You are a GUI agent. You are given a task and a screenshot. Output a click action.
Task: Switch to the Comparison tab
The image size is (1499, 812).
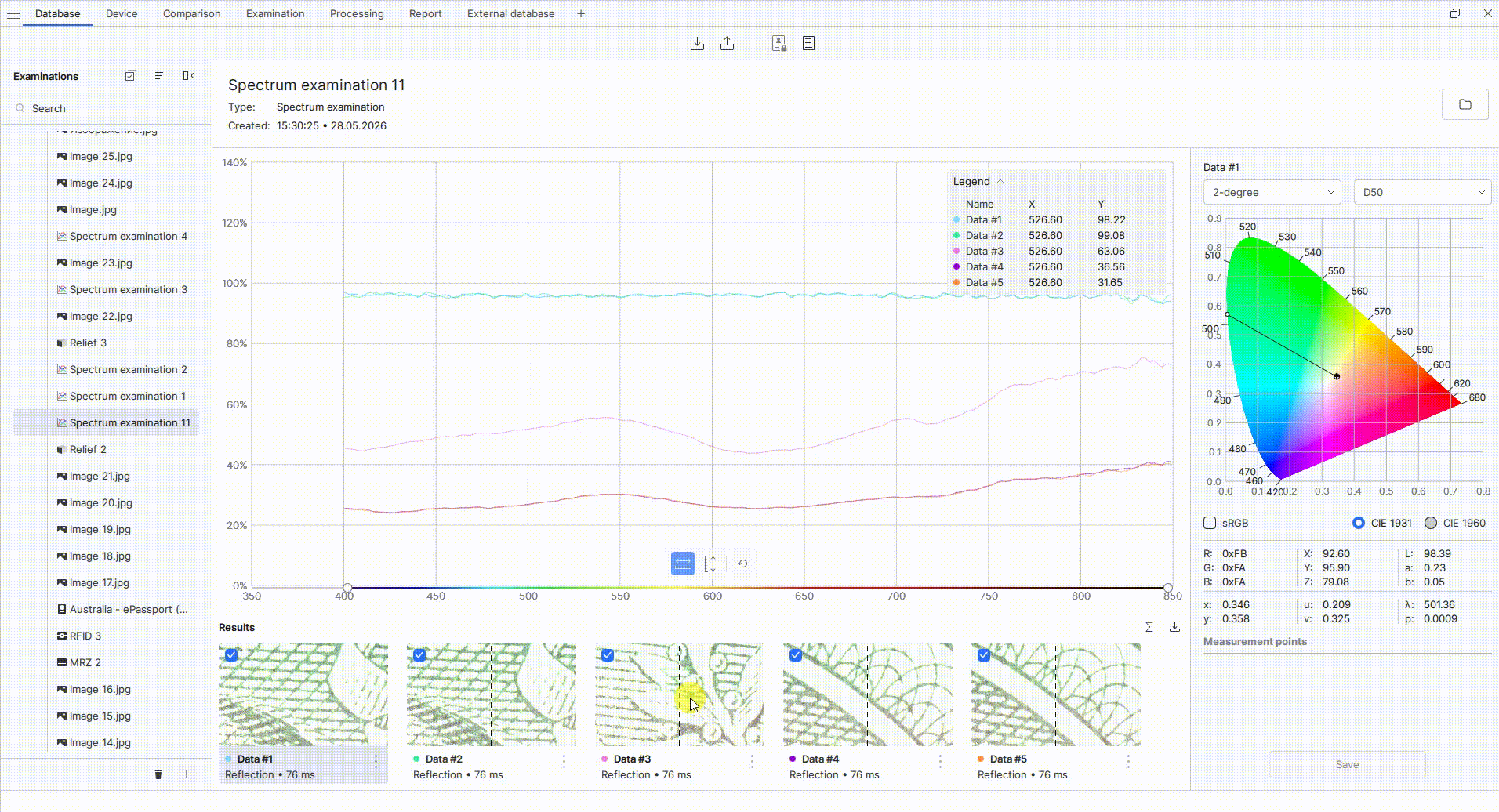pos(191,13)
